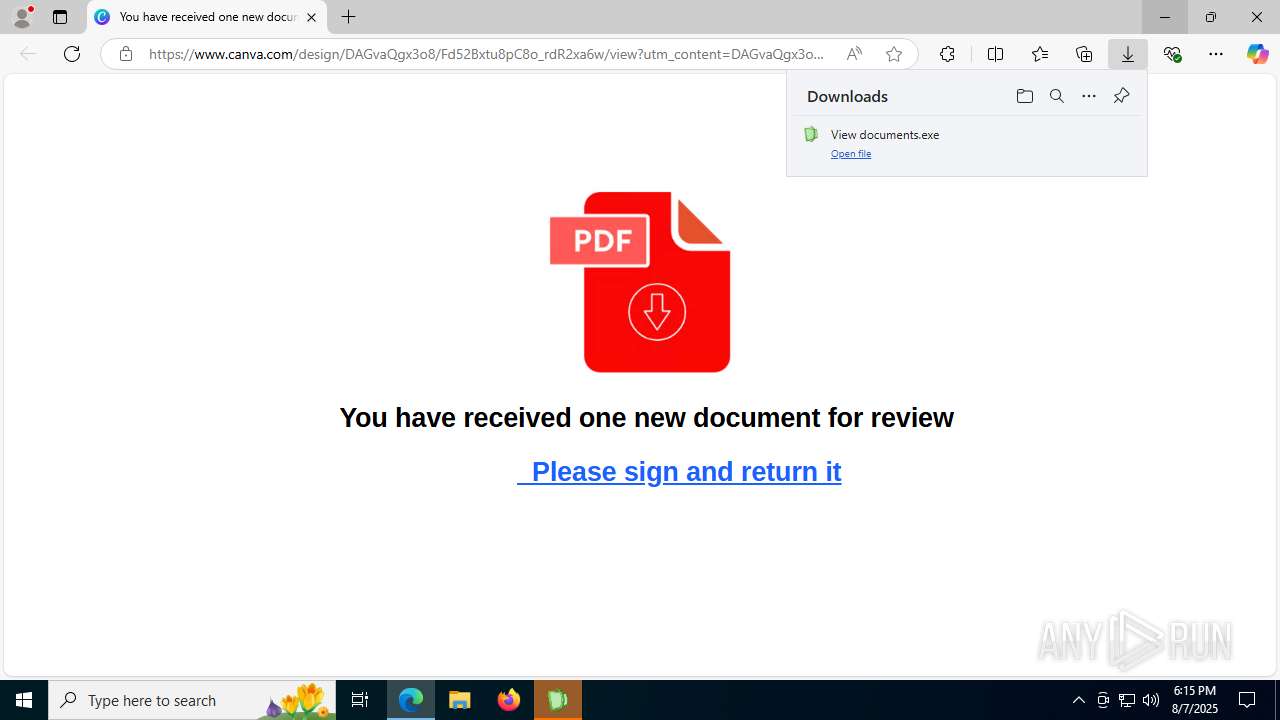Launch Copilot sidebar icon
1280x720 pixels.
[x=1257, y=54]
